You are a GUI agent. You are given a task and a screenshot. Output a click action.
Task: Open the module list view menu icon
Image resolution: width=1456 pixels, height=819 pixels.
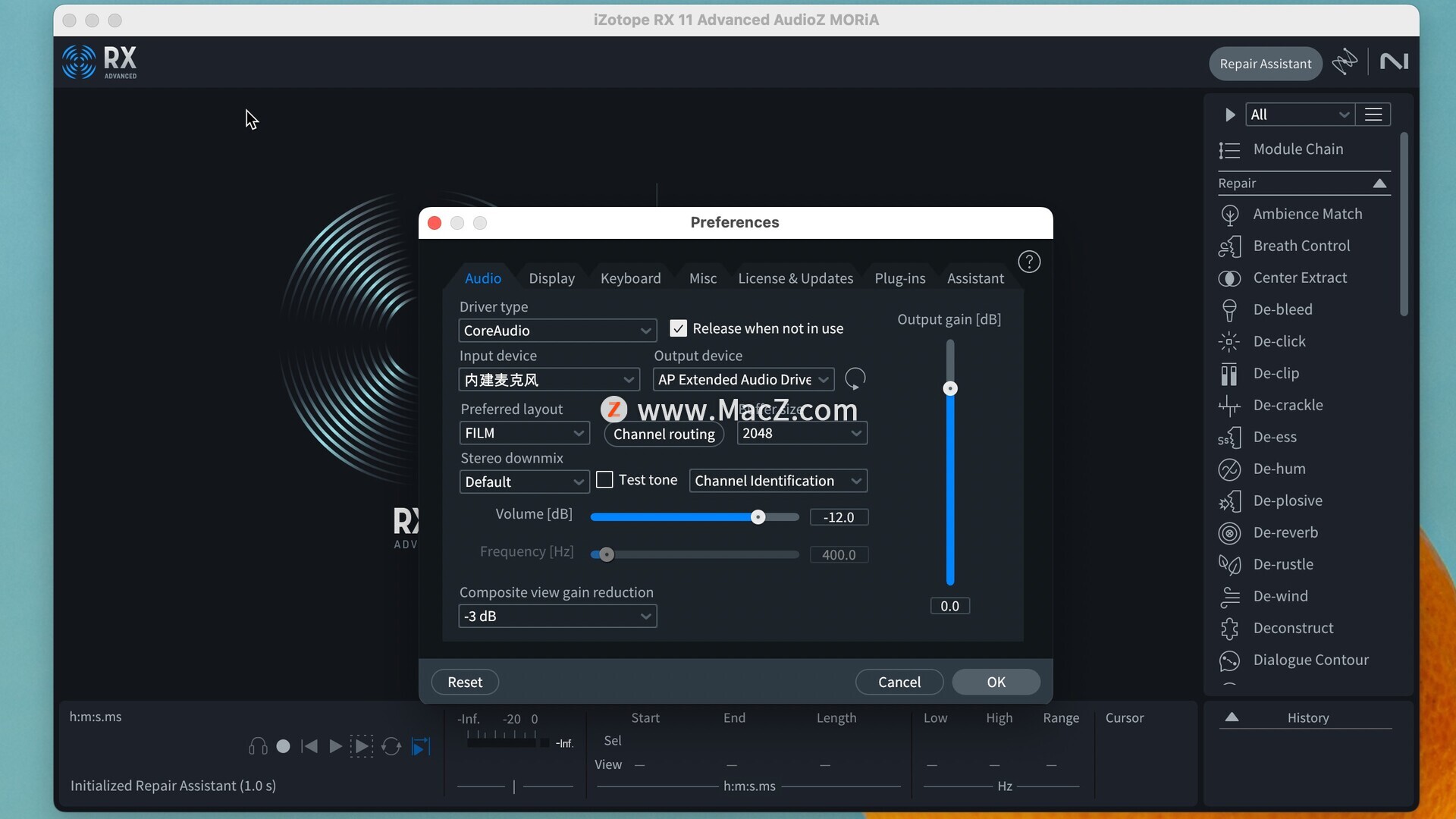(x=1373, y=115)
